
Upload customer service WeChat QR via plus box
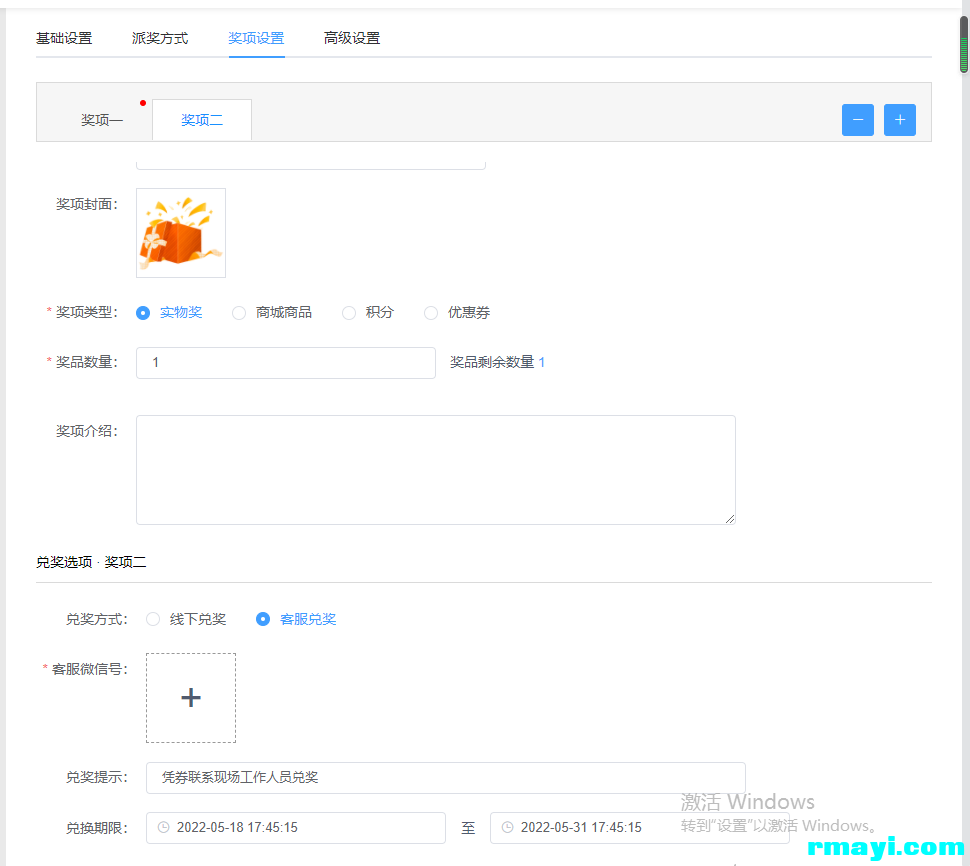[x=191, y=698]
